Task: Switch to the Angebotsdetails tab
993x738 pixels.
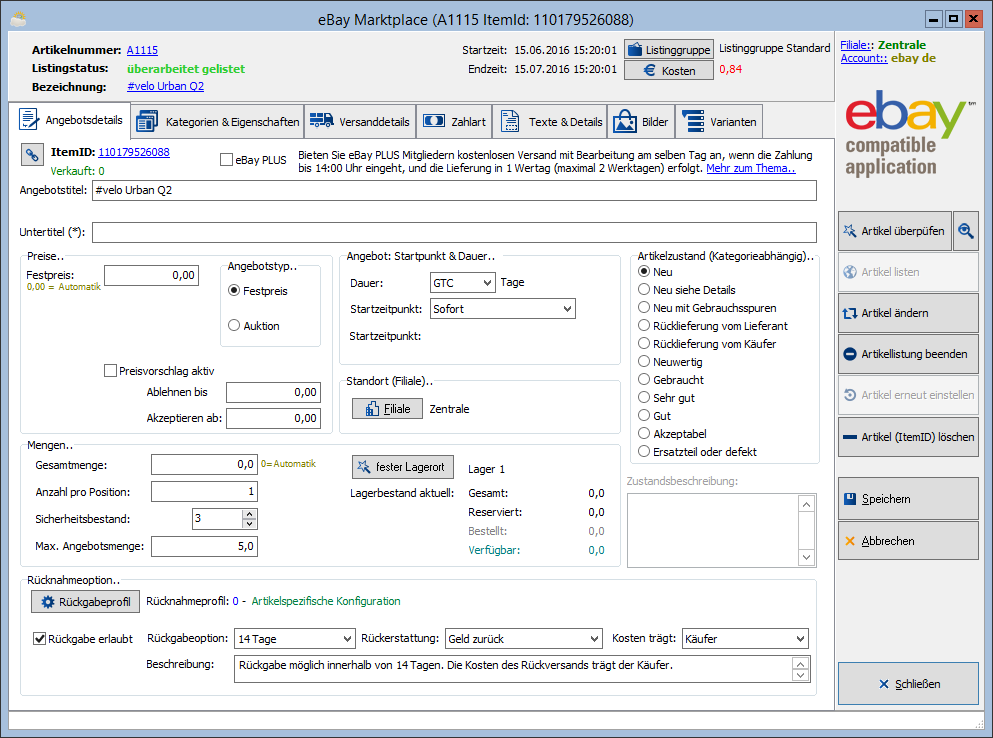Action: point(70,120)
